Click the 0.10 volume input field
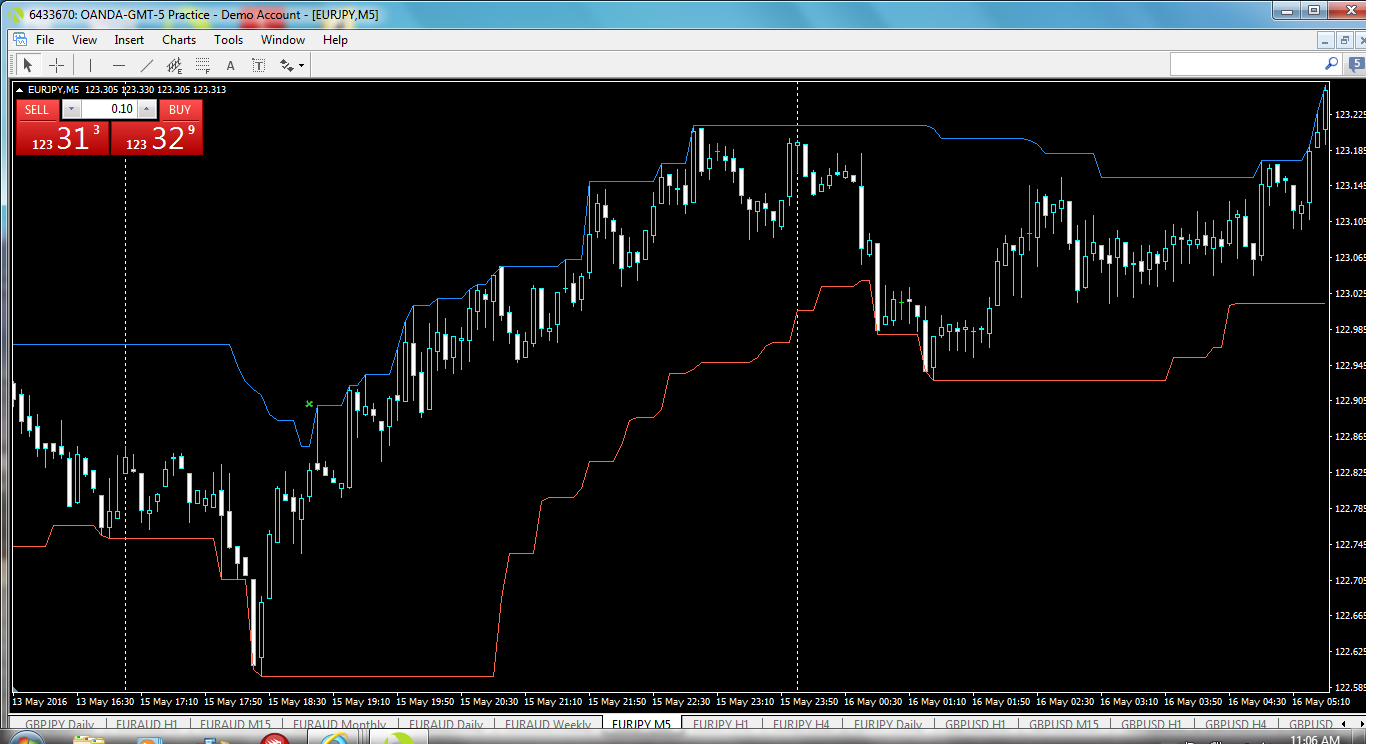 click(x=108, y=109)
